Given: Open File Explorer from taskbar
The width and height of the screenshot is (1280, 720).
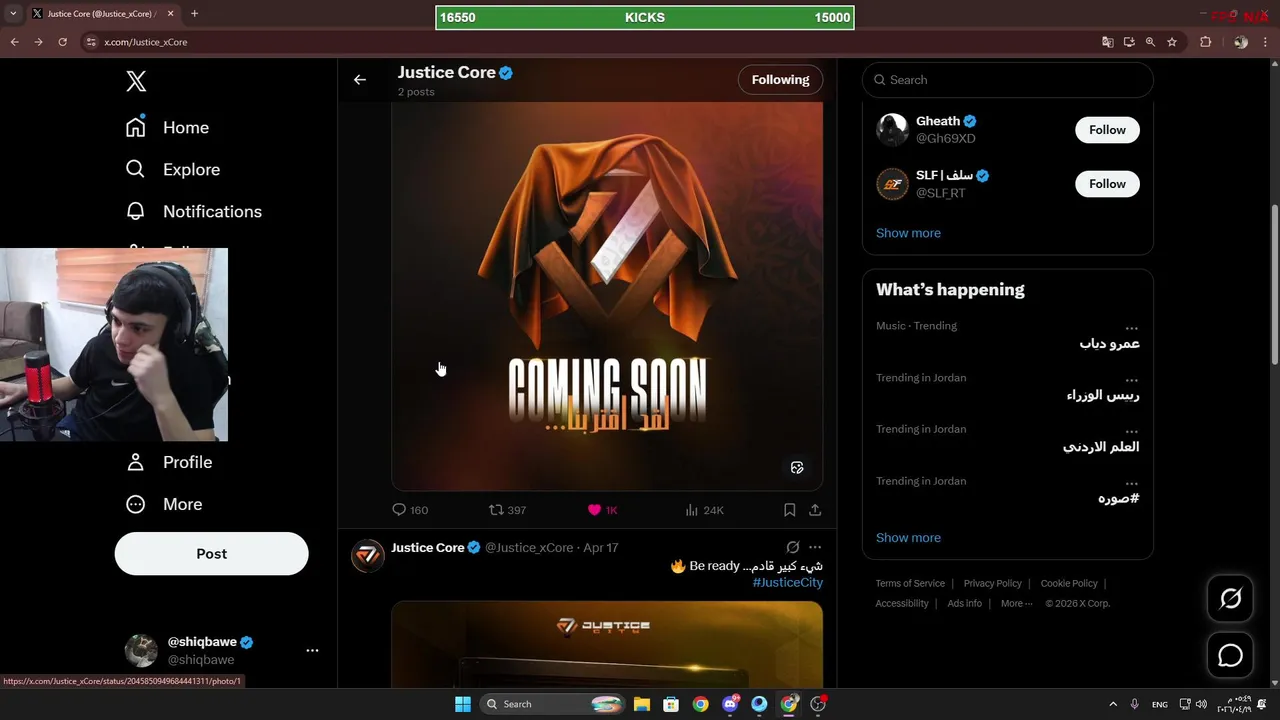Looking at the screenshot, I should pyautogui.click(x=641, y=704).
